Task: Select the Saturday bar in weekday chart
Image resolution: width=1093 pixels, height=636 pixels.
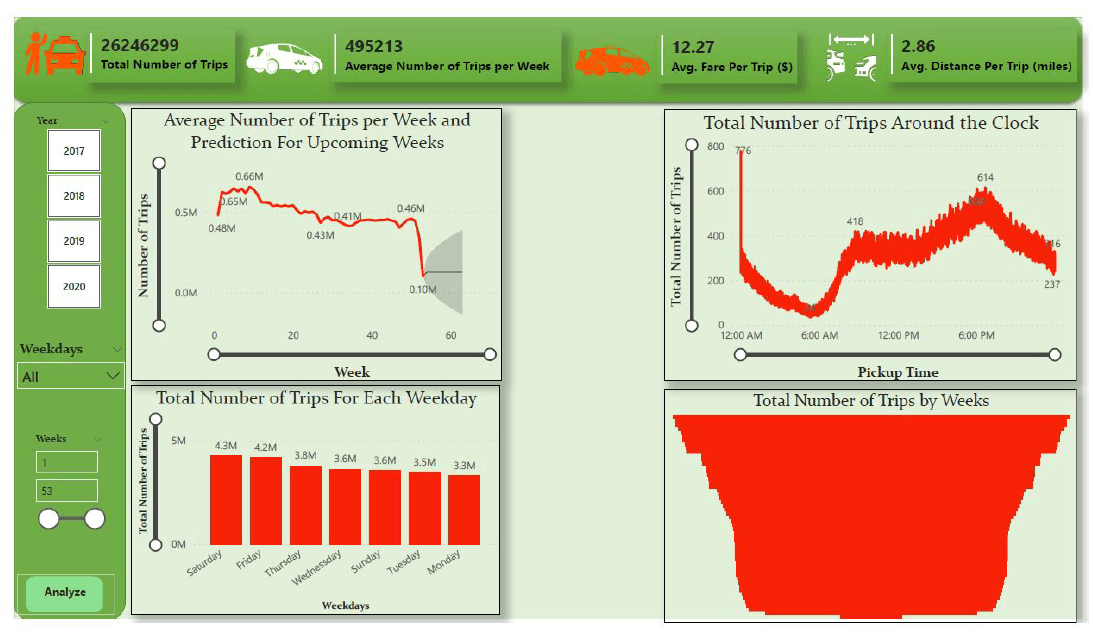Action: 226,499
